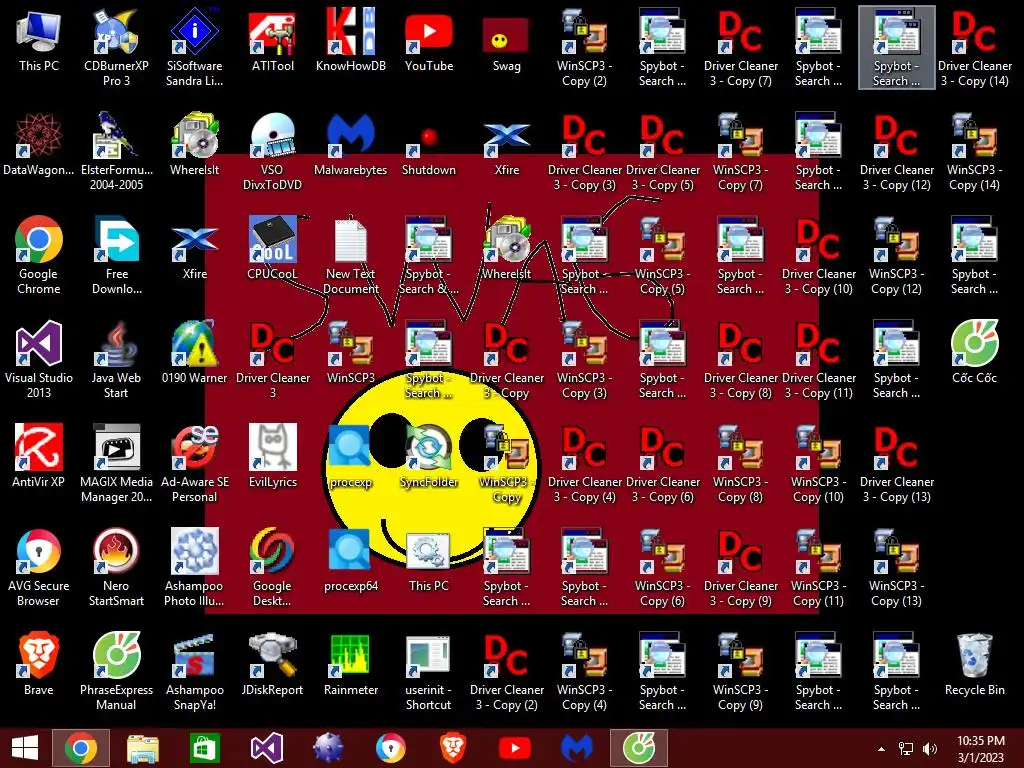Select the Nero StartSmart icon

[x=116, y=567]
